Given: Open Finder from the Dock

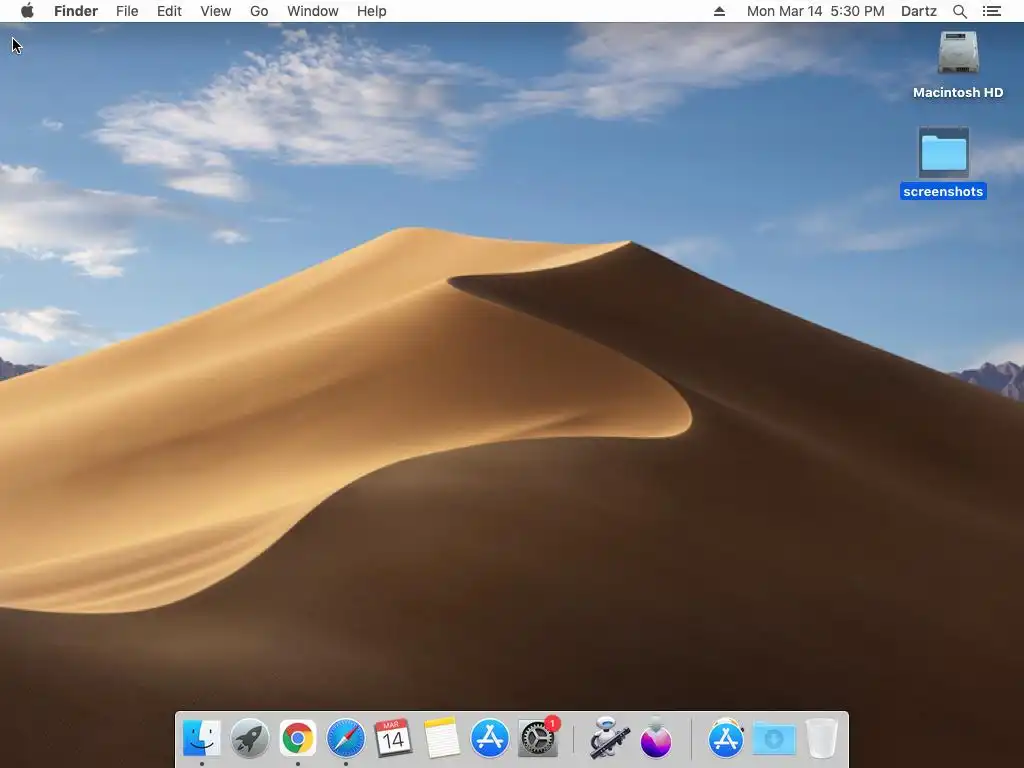Looking at the screenshot, I should [x=202, y=738].
